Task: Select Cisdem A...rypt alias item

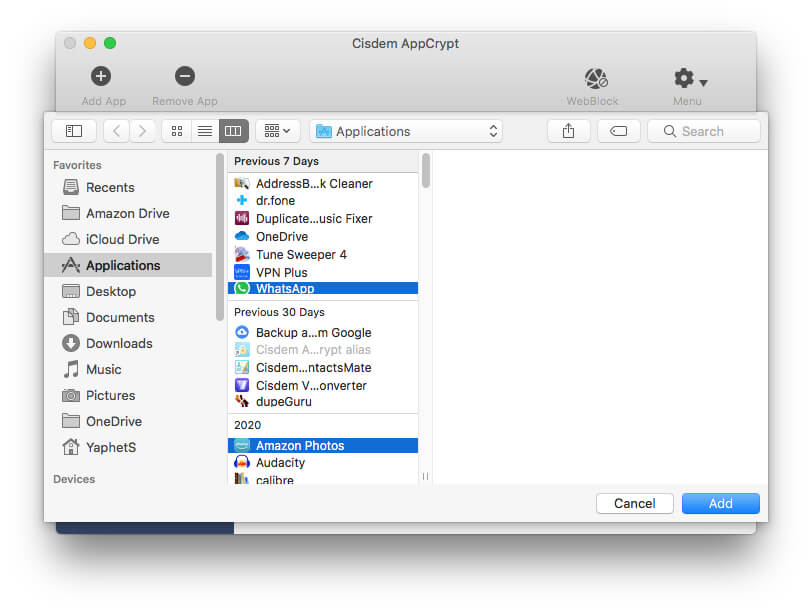Action: point(323,349)
